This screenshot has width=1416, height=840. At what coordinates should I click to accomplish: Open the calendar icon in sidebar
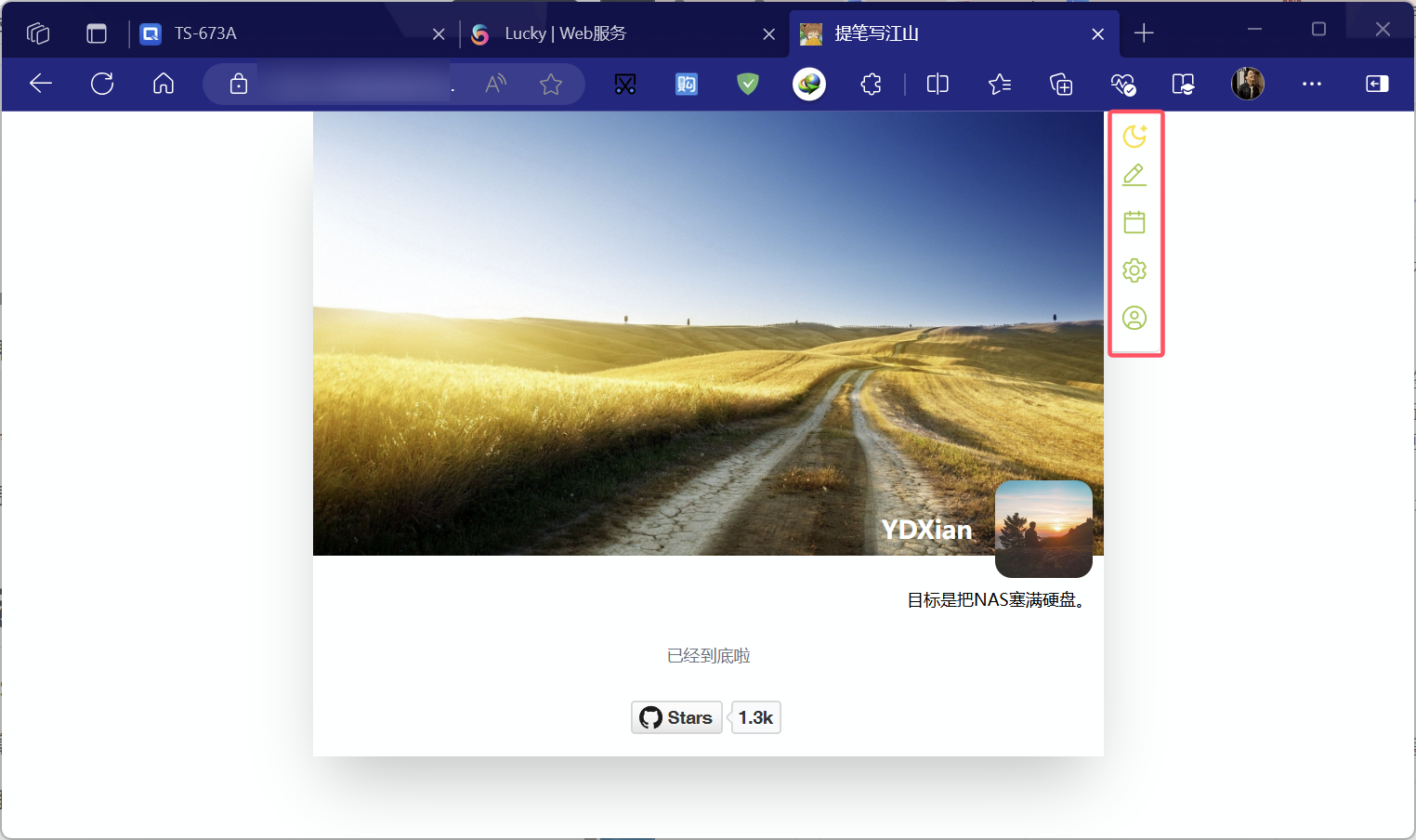[1134, 222]
